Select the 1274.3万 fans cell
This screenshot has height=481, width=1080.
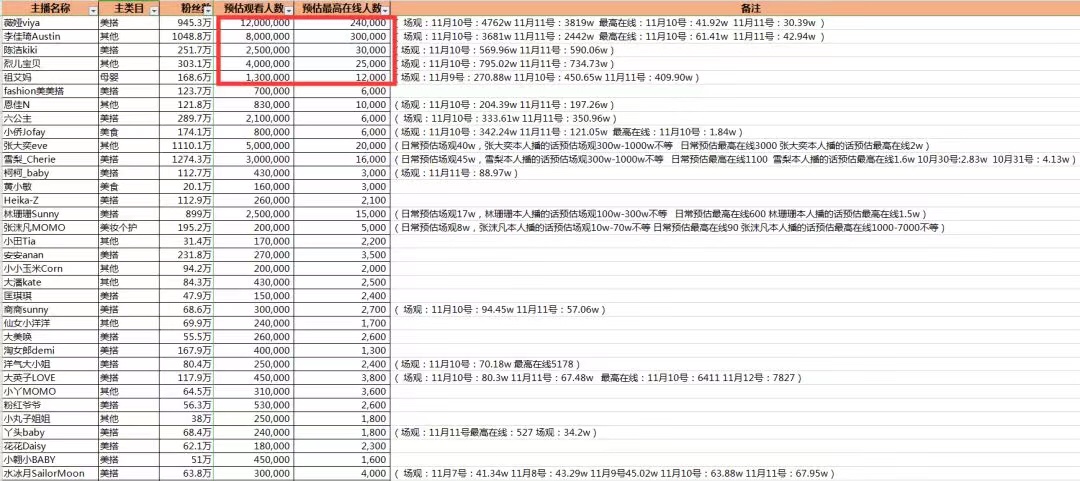(188, 159)
